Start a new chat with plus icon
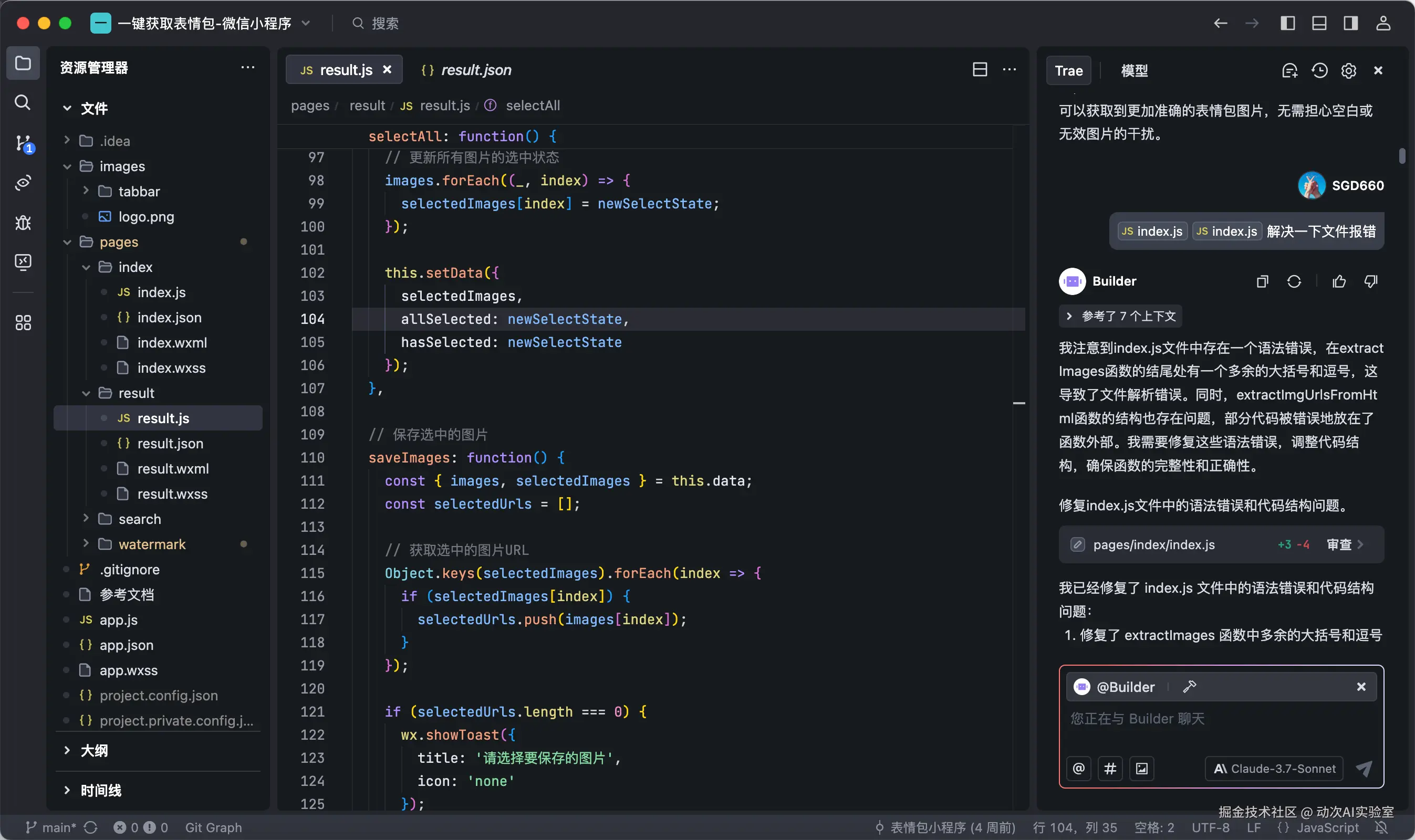 pos(1289,71)
